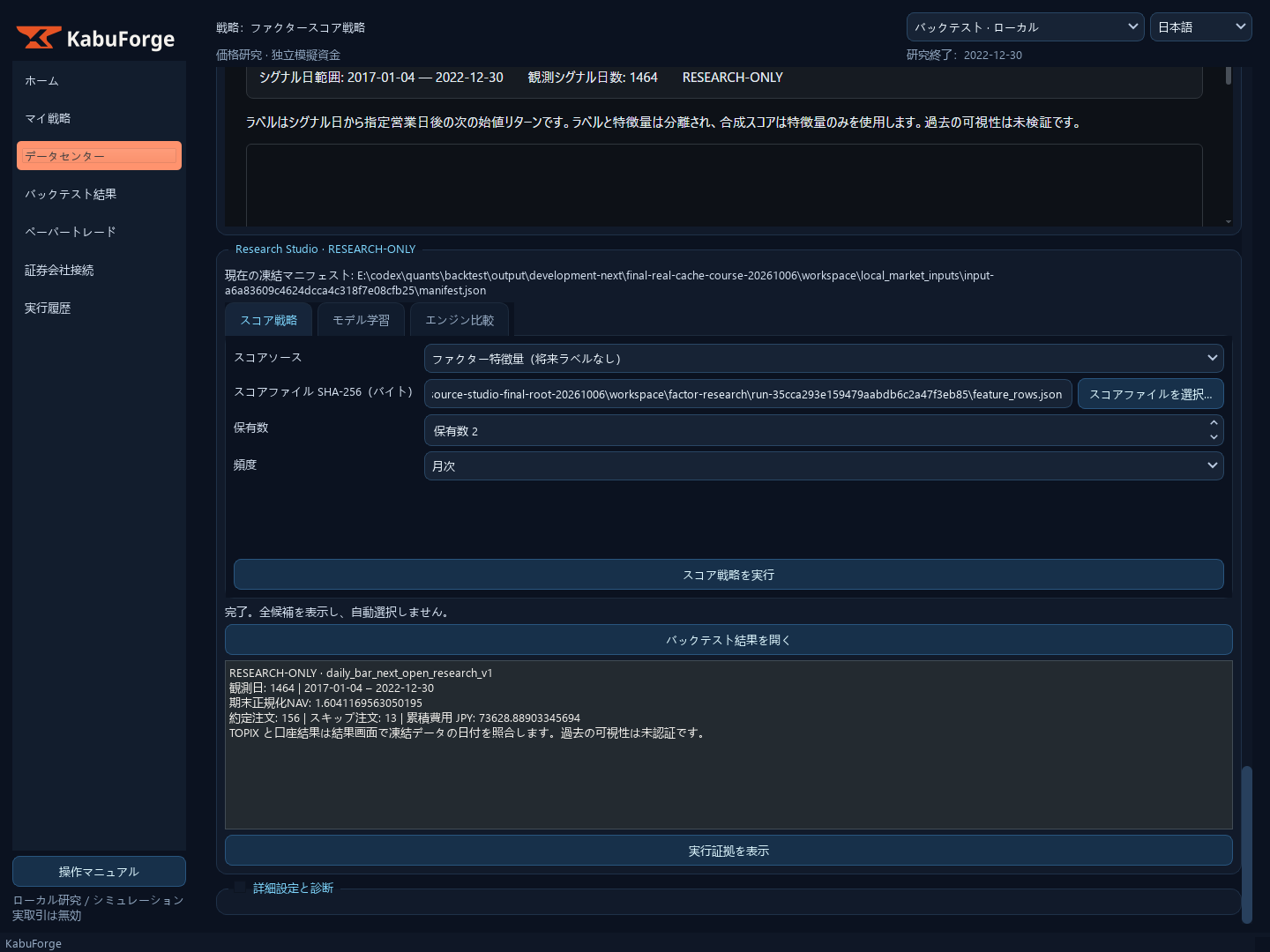Increase 保有数 with the up arrow
1270x952 pixels.
point(1214,423)
